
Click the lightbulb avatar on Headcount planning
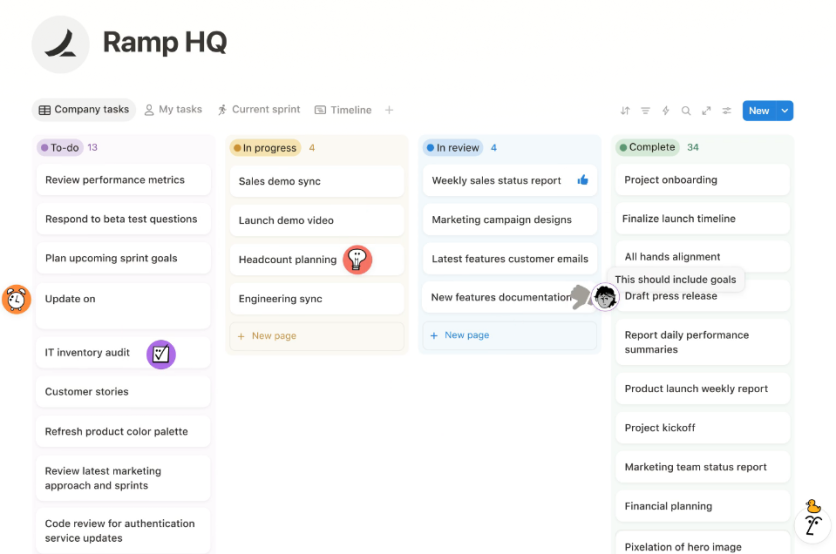tap(357, 260)
